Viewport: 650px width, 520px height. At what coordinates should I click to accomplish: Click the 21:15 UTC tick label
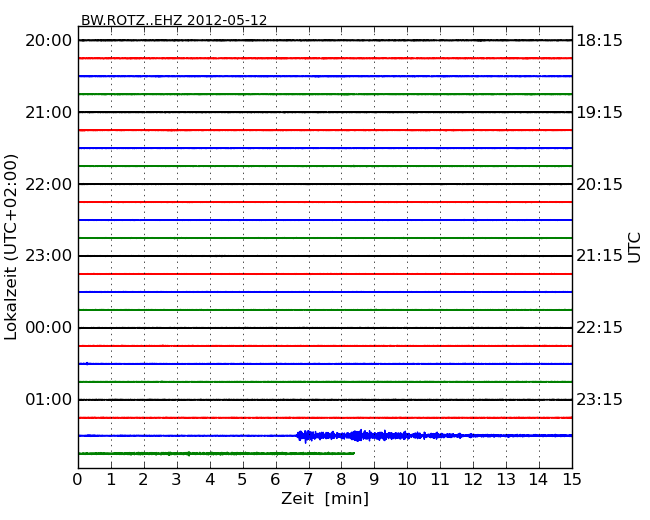pos(599,256)
